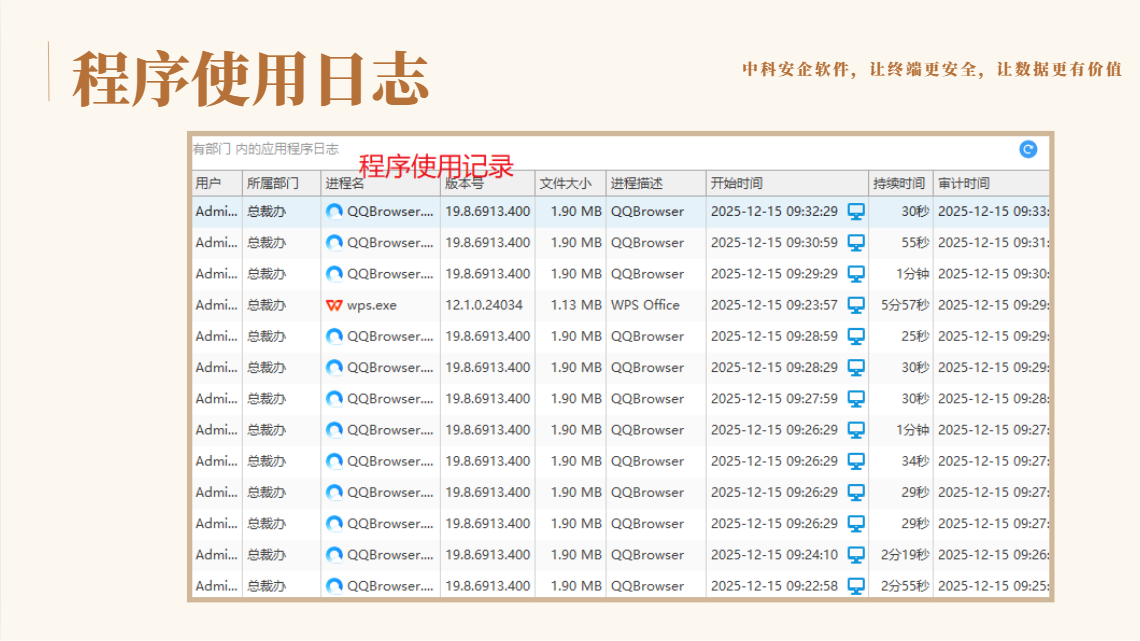This screenshot has width=1140, height=641.
Task: Sort by the 所属部门 column header
Action: pyautogui.click(x=281, y=183)
